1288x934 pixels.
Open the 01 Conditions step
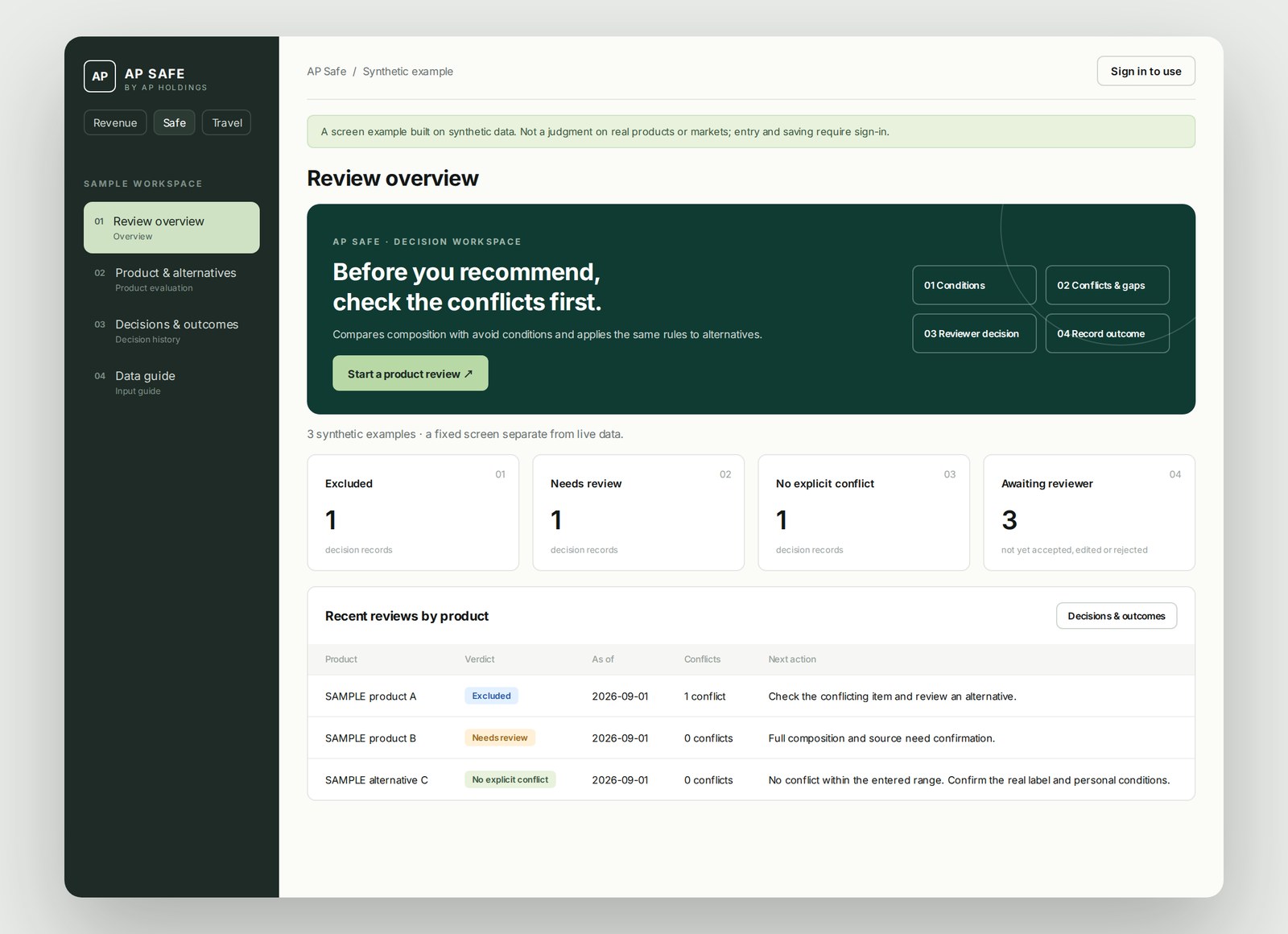tap(974, 285)
